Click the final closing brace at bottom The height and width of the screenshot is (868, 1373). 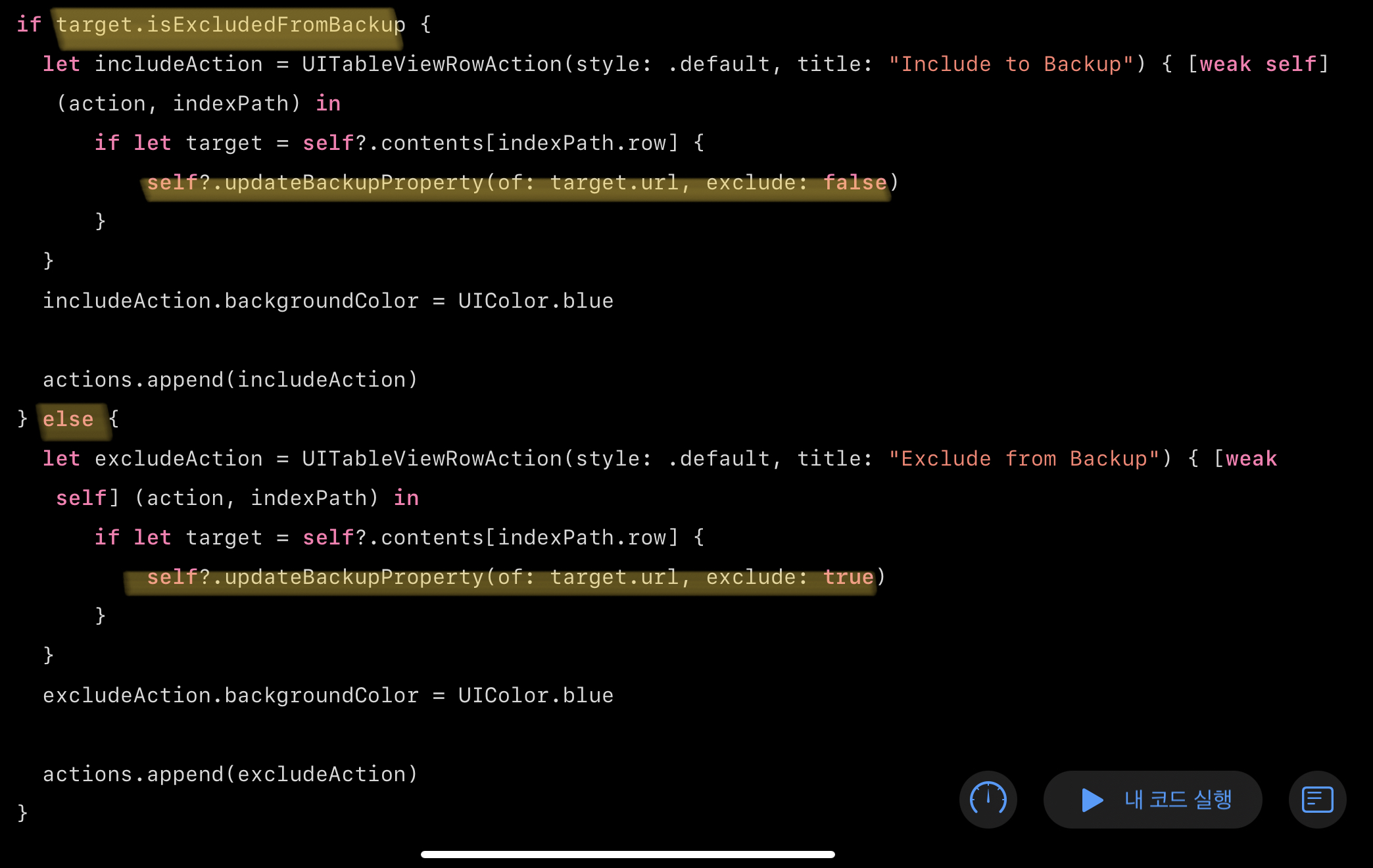(22, 813)
